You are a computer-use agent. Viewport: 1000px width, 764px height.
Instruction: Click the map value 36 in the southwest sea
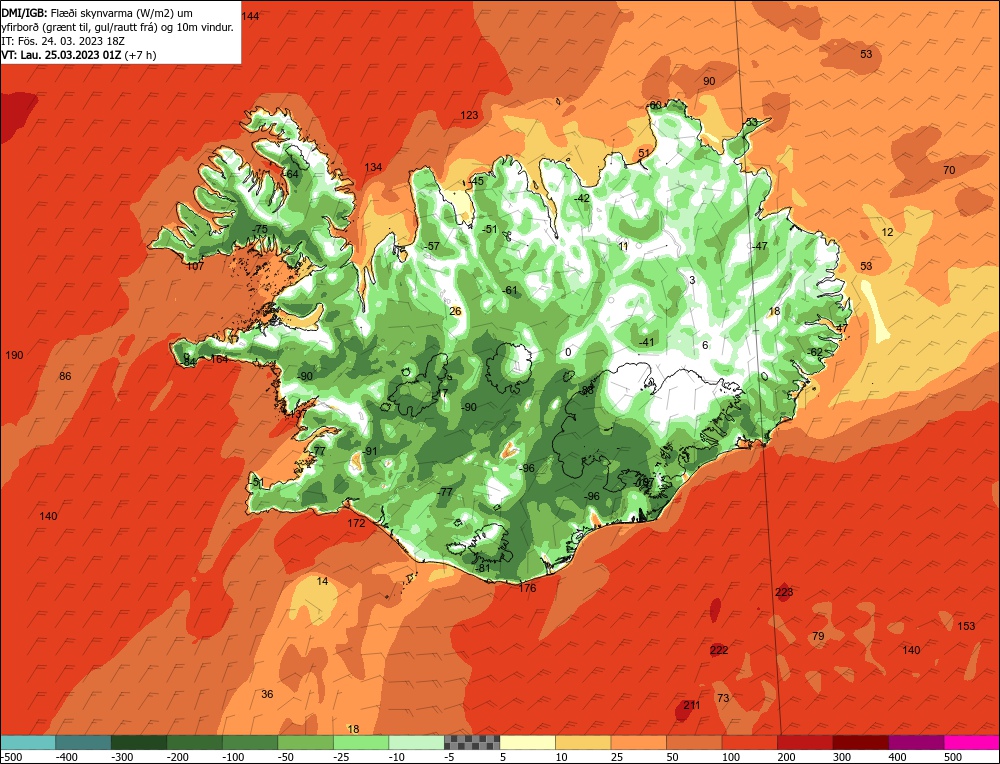pyautogui.click(x=267, y=694)
